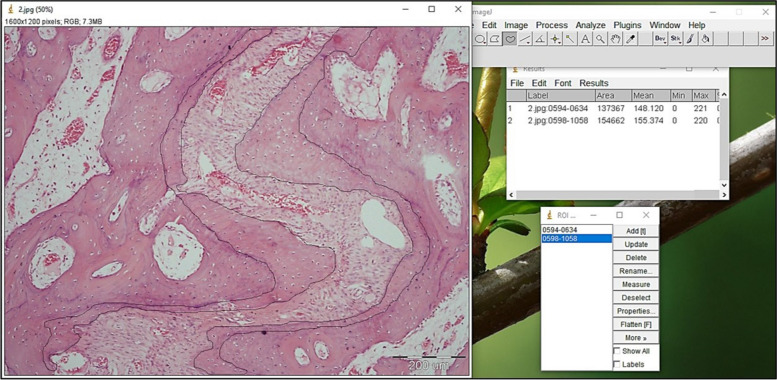Viewport: 777px width, 380px height.
Task: Select the Magnifying glass tool
Action: click(x=600, y=39)
